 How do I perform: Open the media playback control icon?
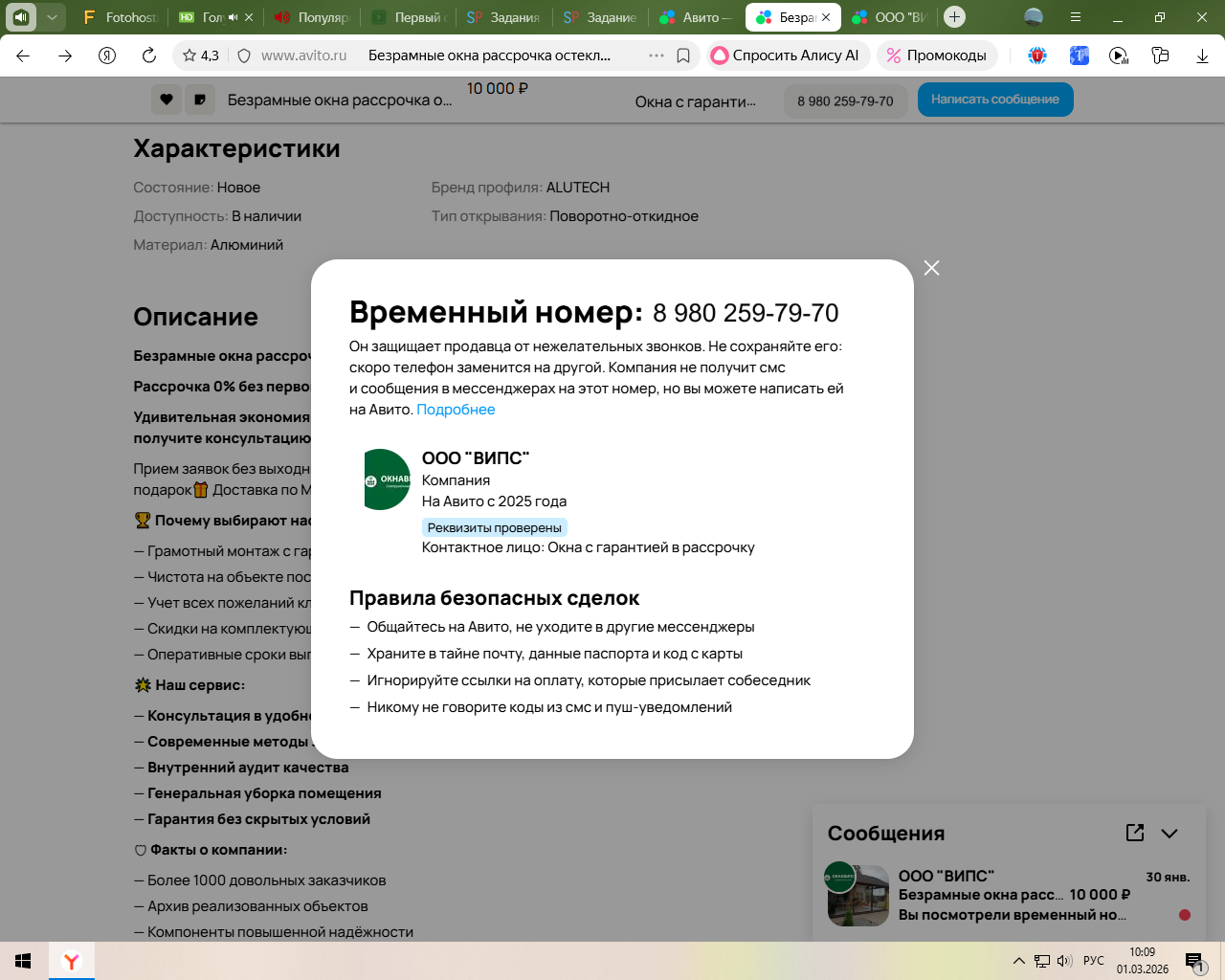point(1119,56)
